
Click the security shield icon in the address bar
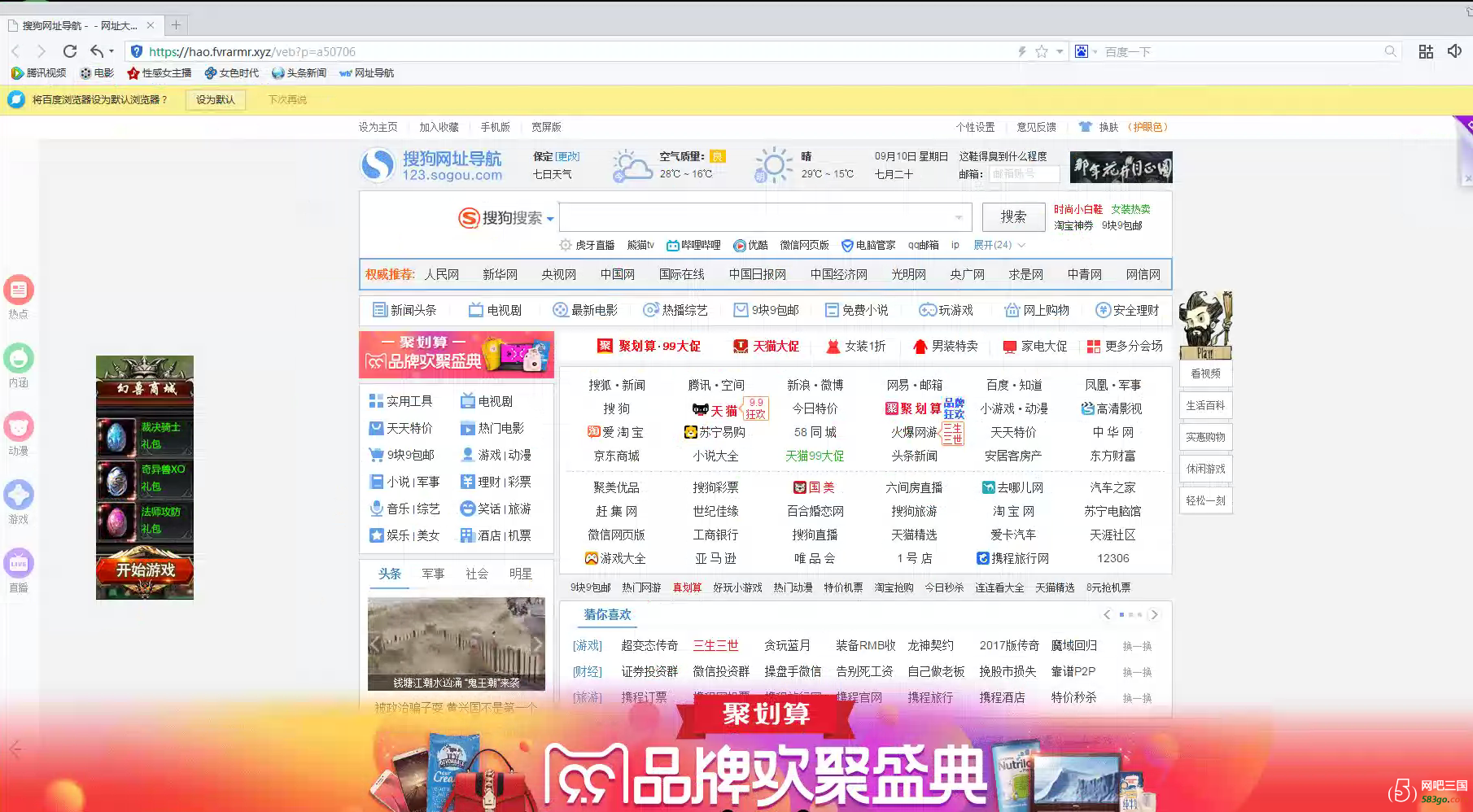(x=137, y=51)
